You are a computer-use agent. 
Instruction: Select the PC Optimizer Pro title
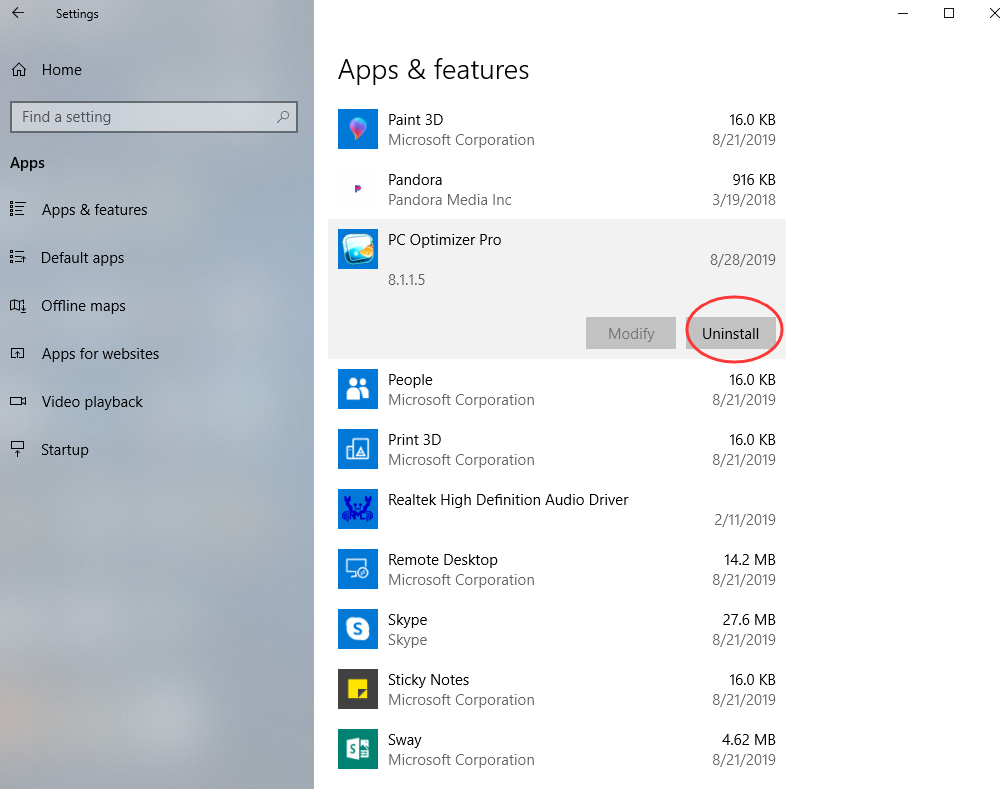tap(445, 240)
